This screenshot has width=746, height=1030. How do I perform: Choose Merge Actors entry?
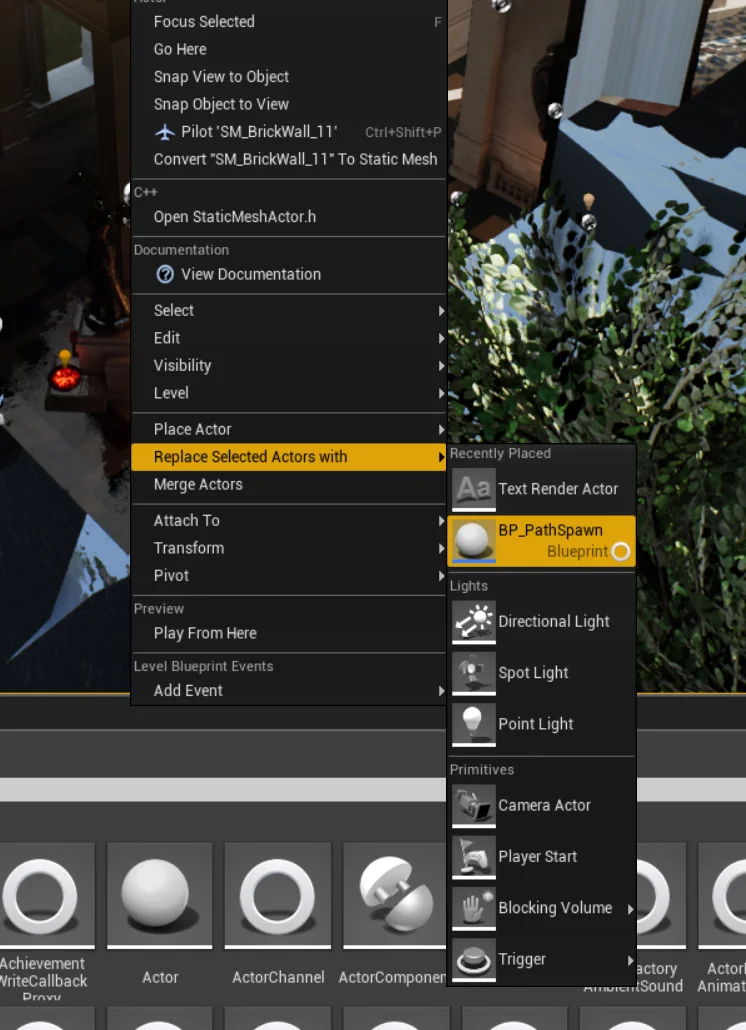tap(289, 485)
